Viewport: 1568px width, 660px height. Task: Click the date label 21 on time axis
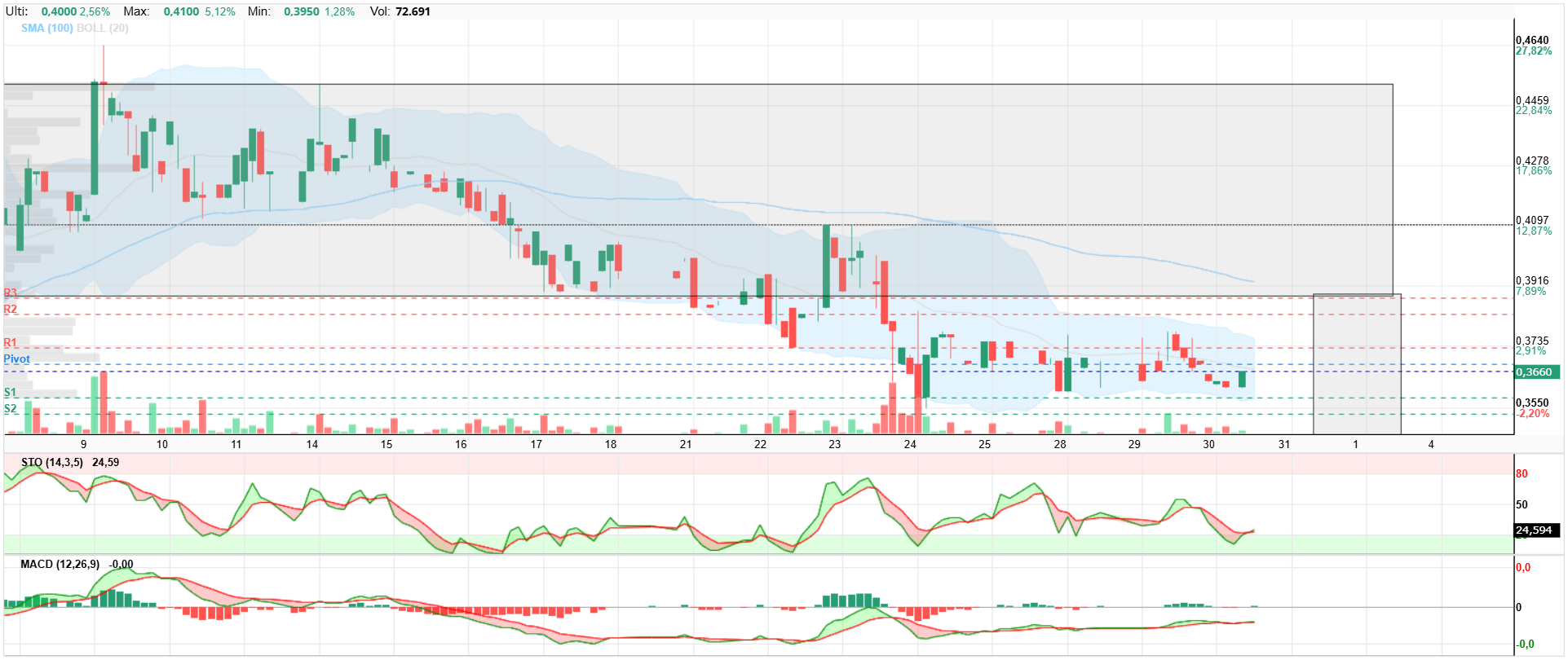tap(686, 444)
